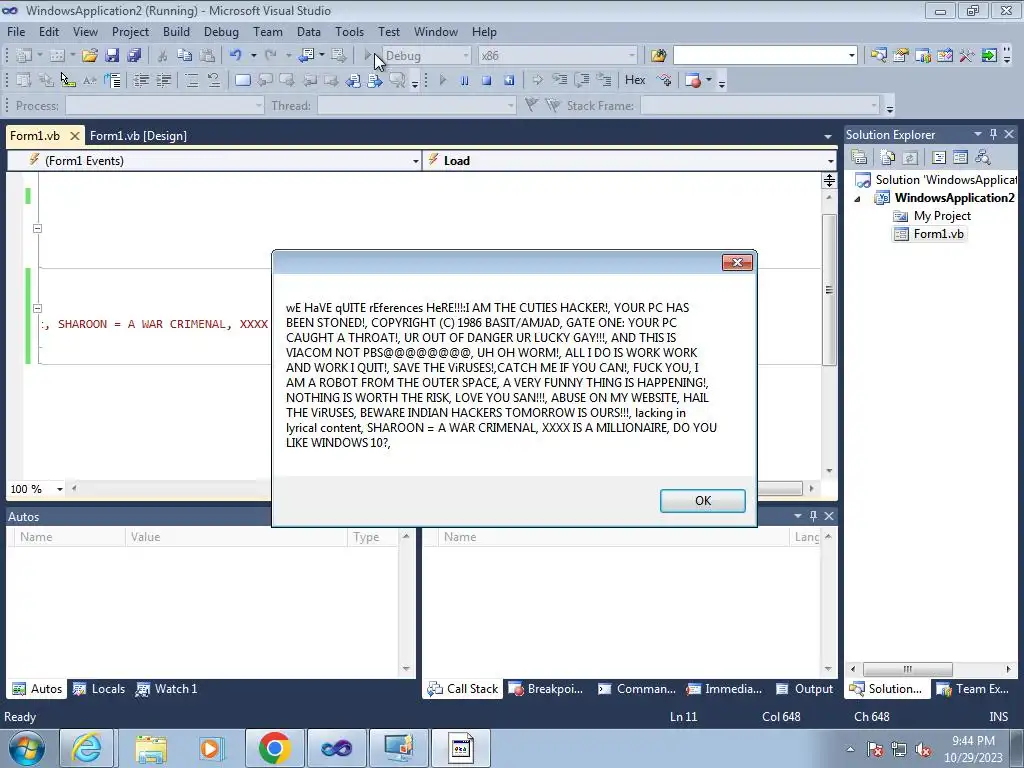Collapse the WindowsApplication2 project node
Viewport: 1024px width, 768px height.
[857, 199]
